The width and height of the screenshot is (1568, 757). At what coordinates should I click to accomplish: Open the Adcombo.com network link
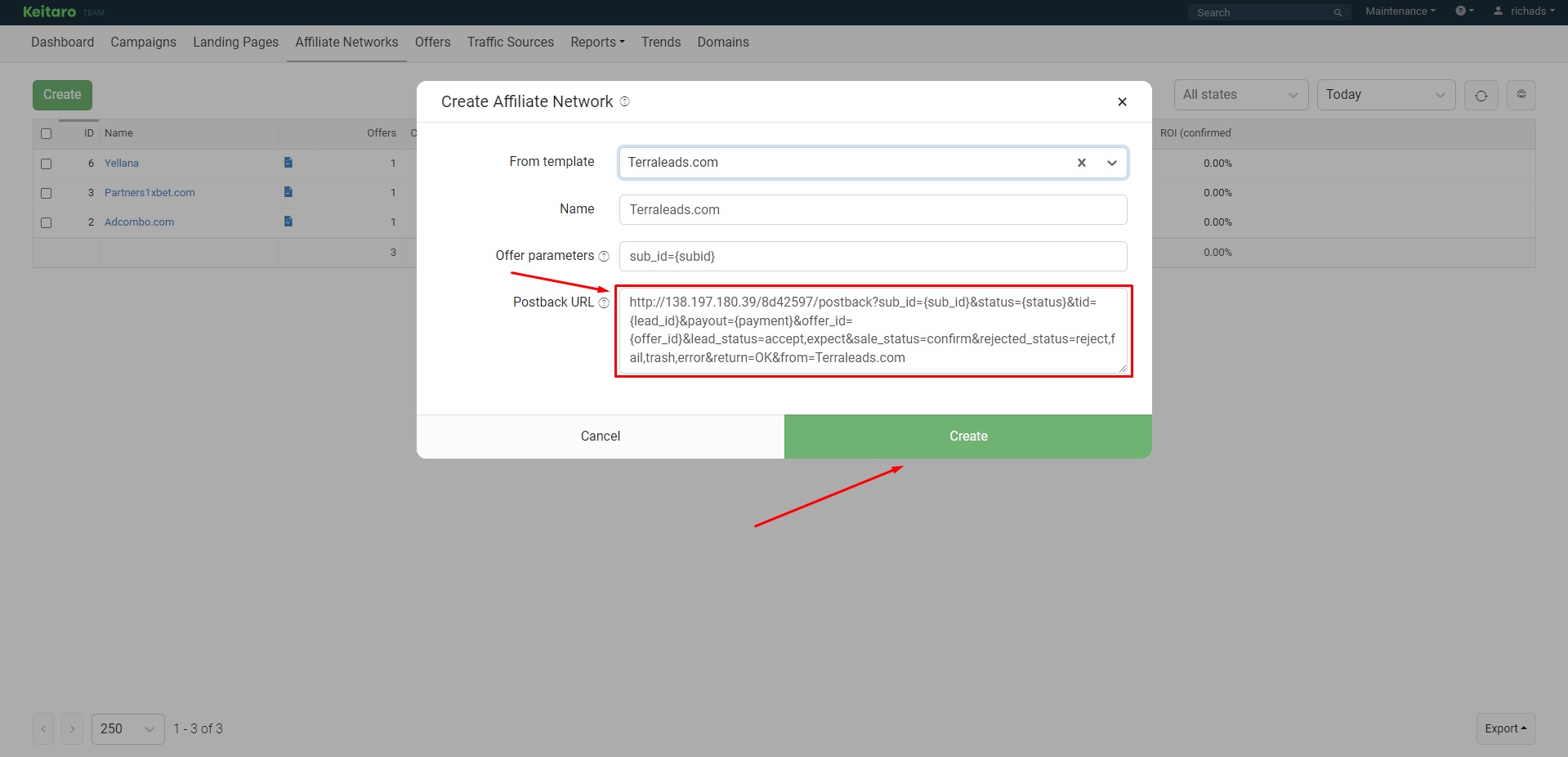139,222
